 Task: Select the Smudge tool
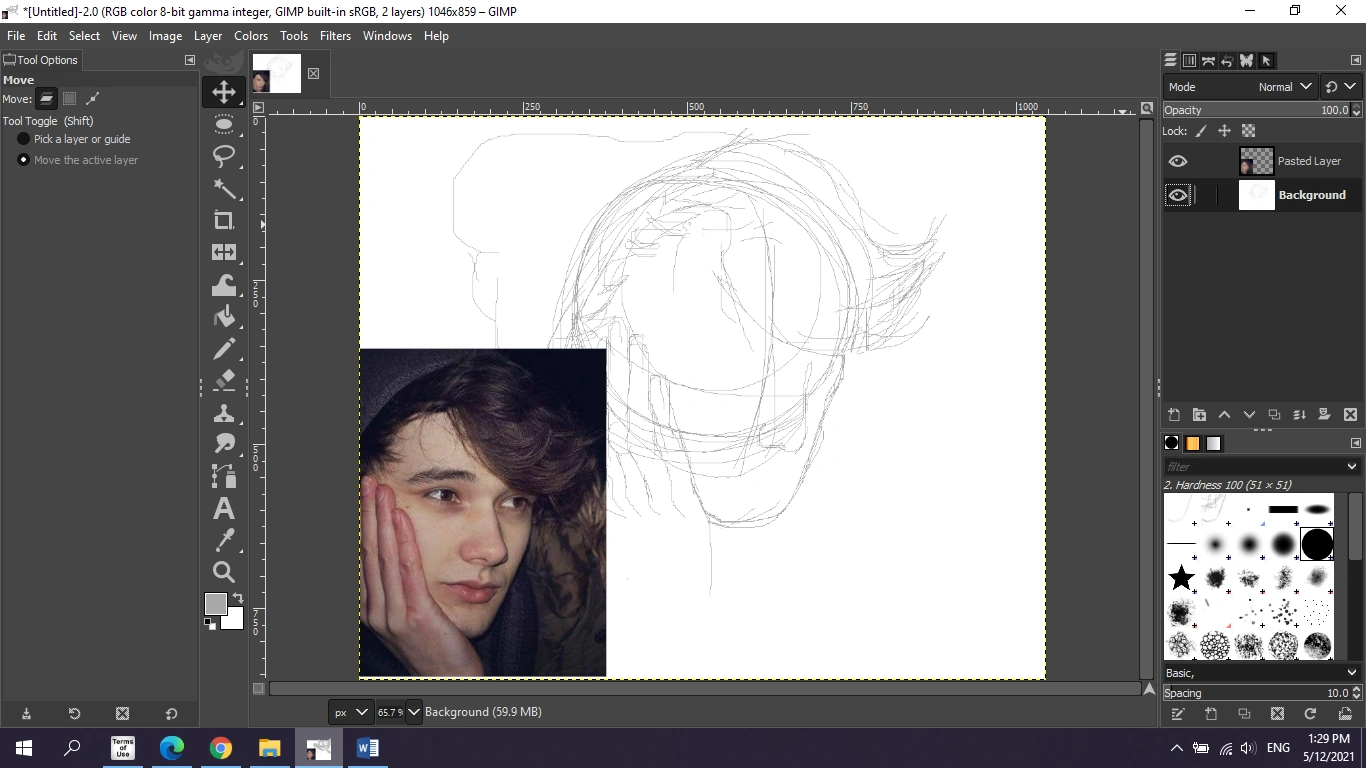223,444
